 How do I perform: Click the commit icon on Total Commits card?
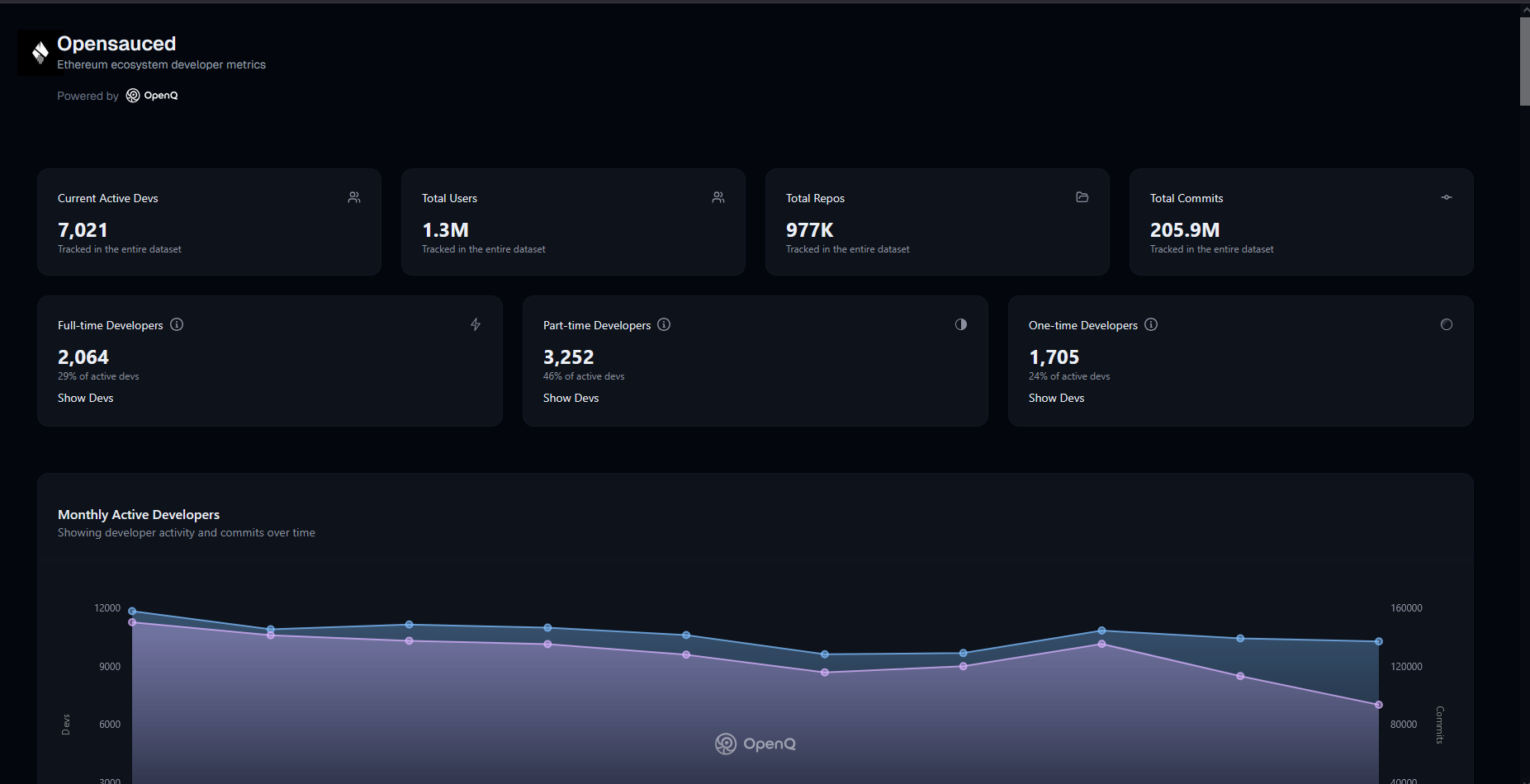coord(1446,197)
